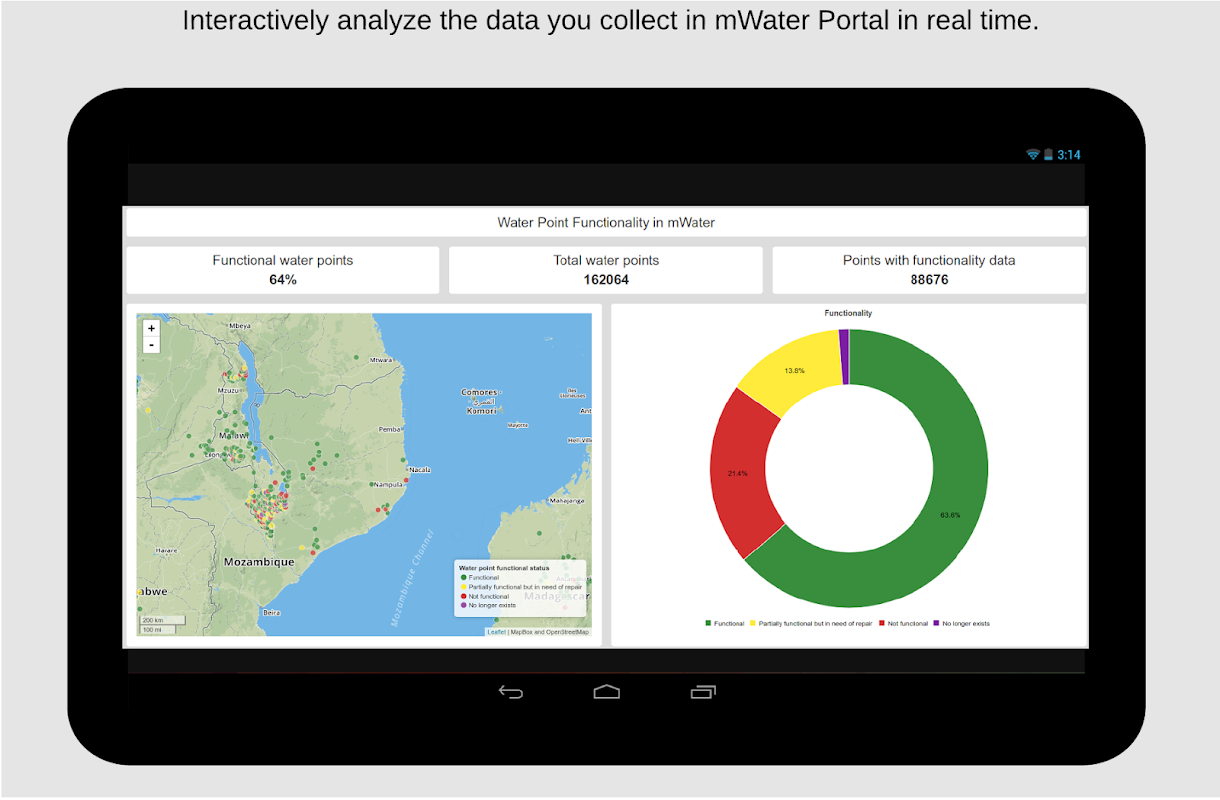The image size is (1220, 800).
Task: Click the Comores label on the map
Action: [479, 392]
